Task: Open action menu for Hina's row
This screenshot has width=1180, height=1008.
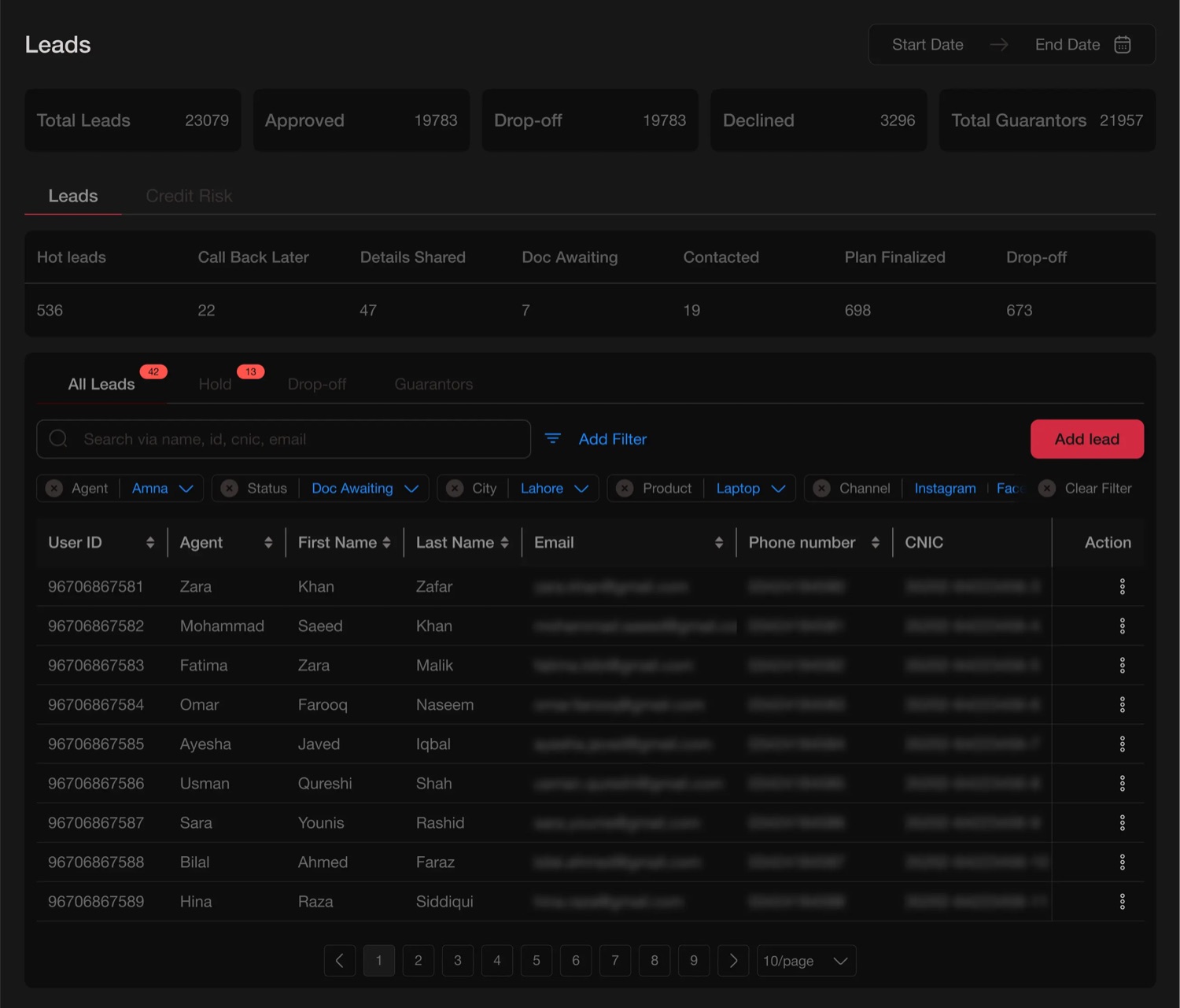Action: click(x=1123, y=901)
